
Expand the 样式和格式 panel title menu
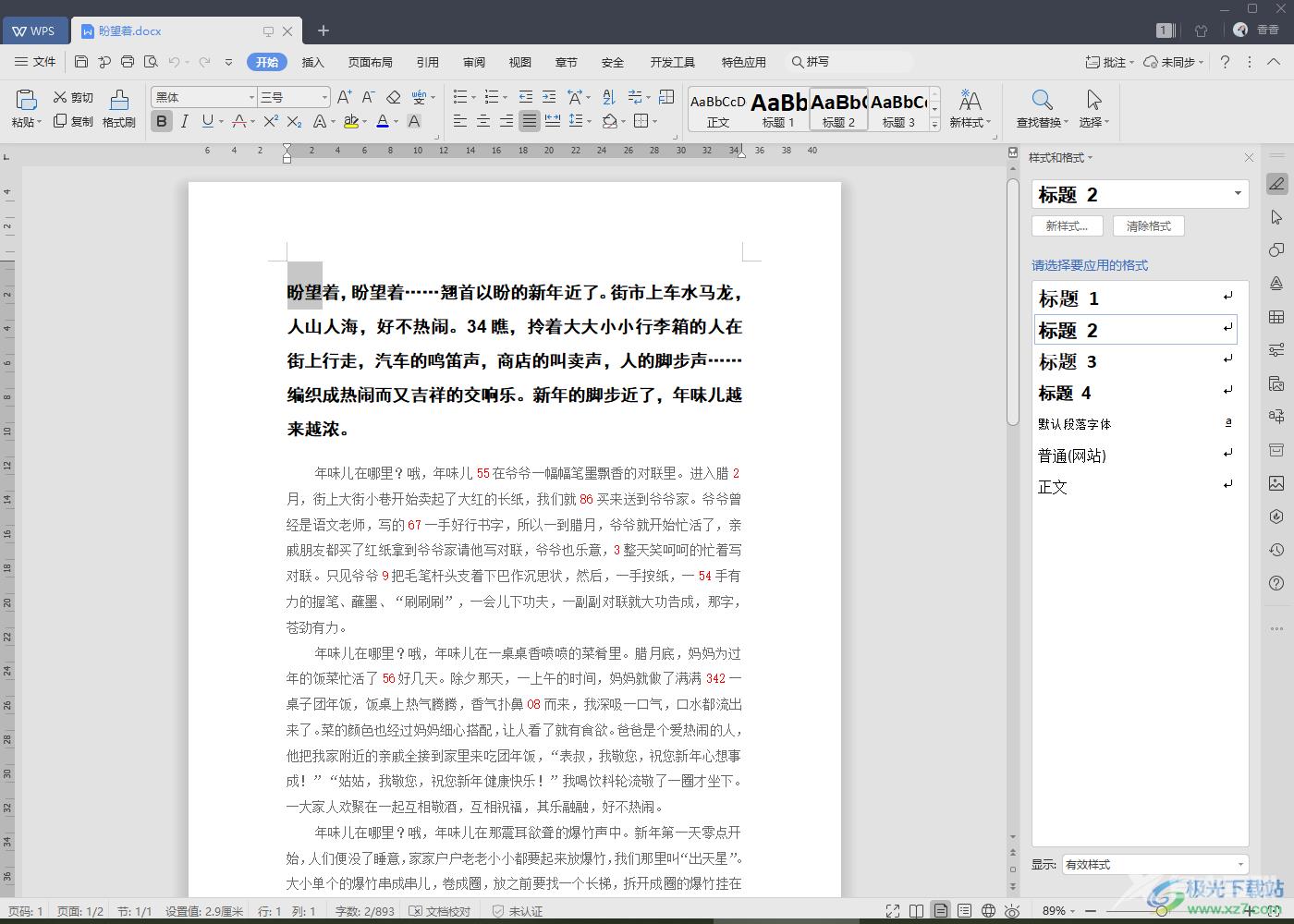1061,158
